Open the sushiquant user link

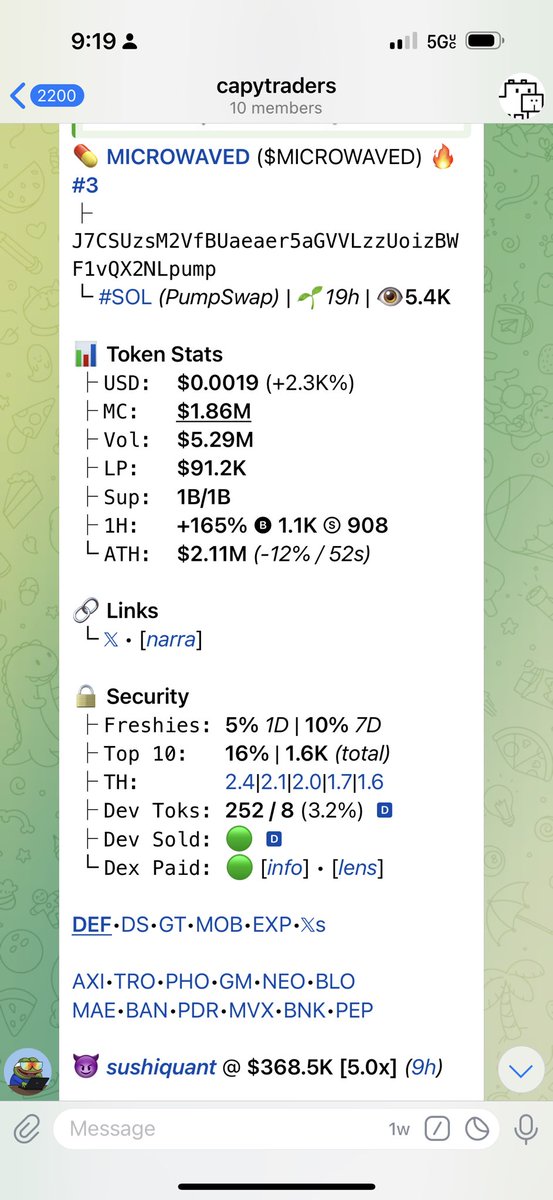coord(161,1067)
